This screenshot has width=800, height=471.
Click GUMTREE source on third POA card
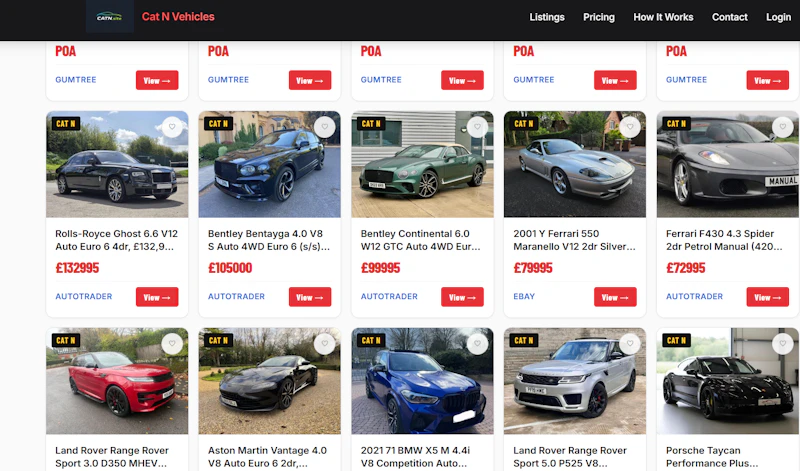click(x=381, y=80)
